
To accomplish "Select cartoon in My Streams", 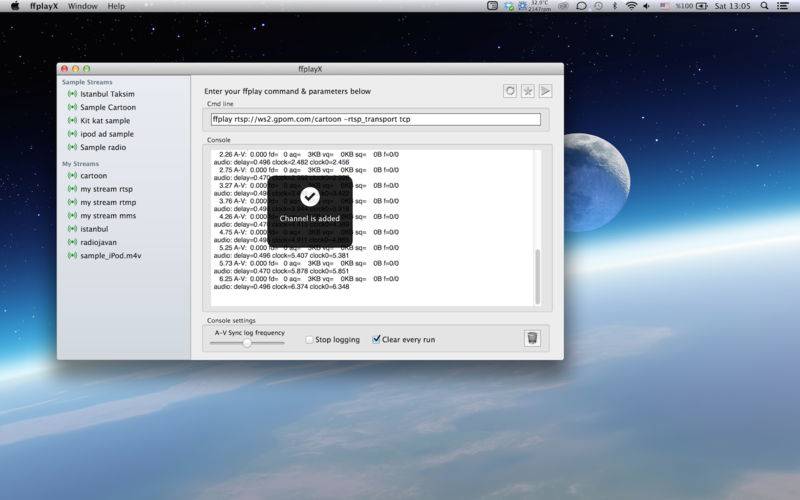I will pos(93,176).
